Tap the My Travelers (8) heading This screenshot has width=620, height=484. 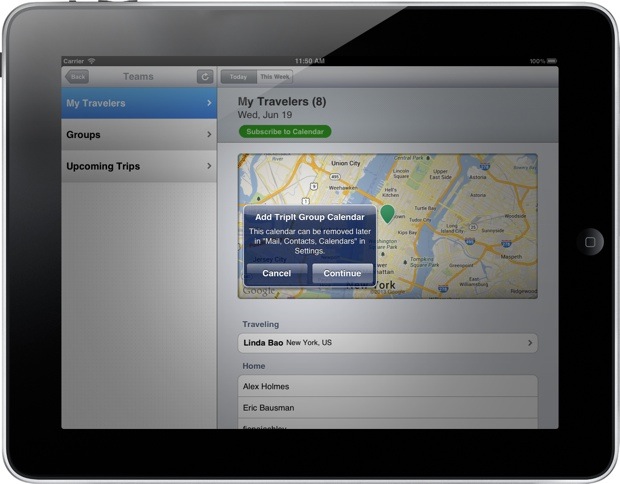[282, 102]
